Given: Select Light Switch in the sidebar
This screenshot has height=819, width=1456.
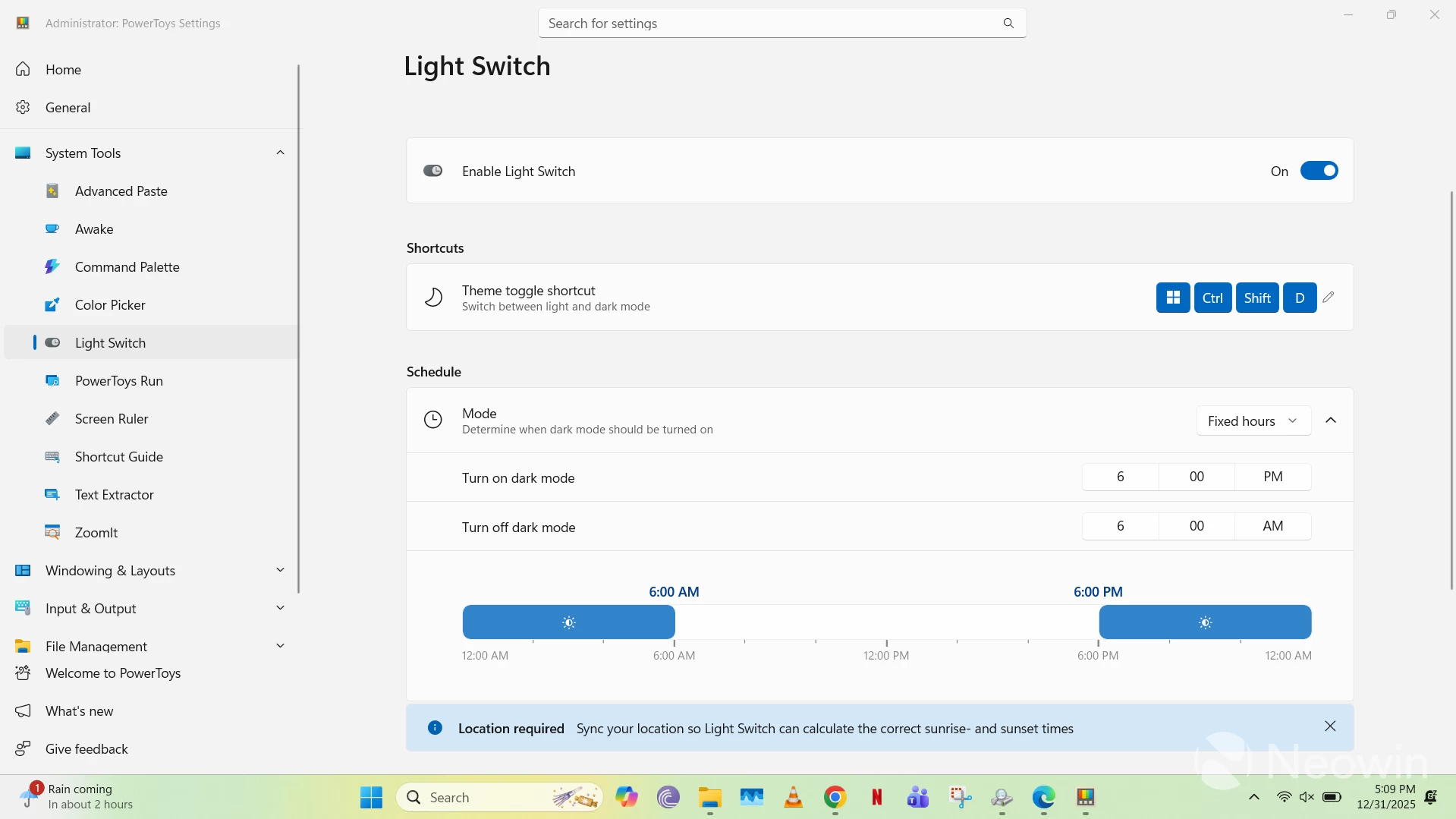Looking at the screenshot, I should click(x=150, y=342).
